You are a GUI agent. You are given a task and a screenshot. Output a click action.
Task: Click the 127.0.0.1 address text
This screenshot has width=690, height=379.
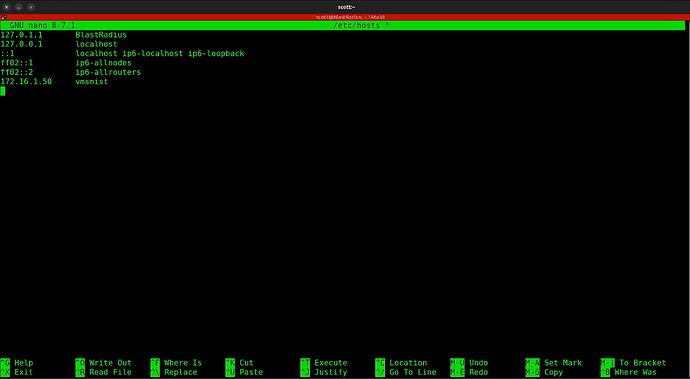coord(22,44)
